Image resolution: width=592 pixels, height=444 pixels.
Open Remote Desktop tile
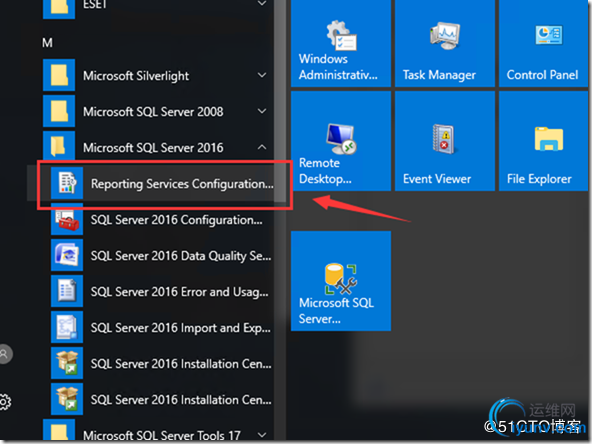point(341,141)
